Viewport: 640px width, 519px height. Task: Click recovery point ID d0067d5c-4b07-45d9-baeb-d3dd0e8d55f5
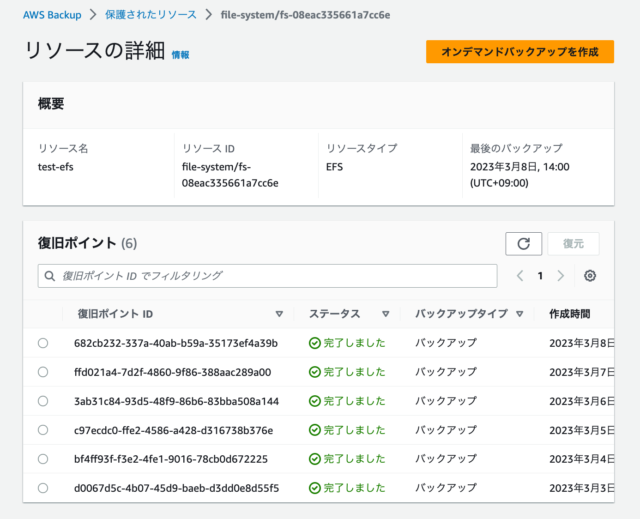pos(176,488)
